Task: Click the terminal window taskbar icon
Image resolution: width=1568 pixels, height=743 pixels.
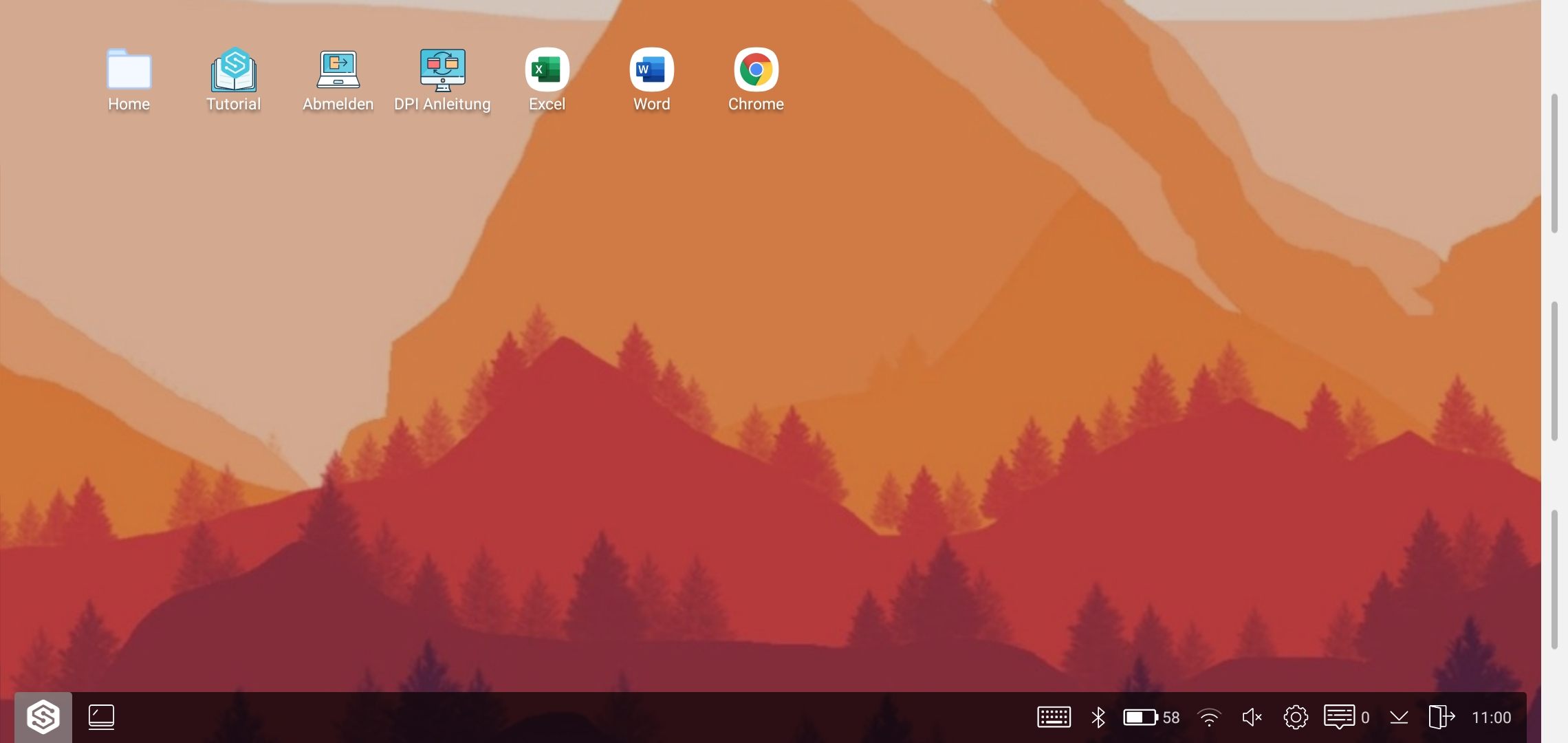Action: tap(101, 718)
